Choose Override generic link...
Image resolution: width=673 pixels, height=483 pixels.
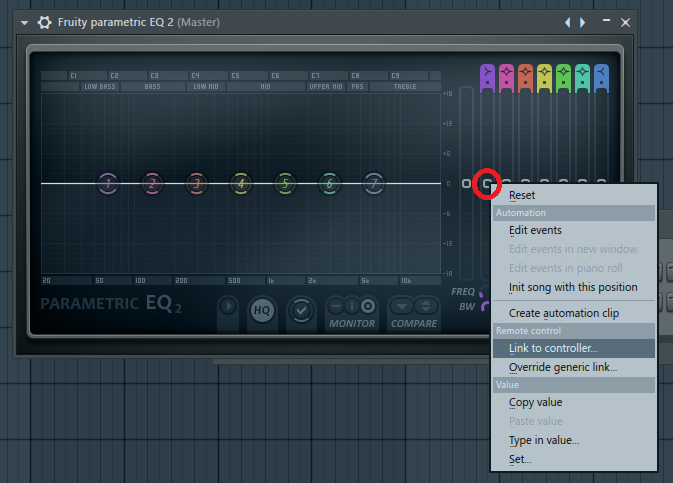tap(574, 368)
